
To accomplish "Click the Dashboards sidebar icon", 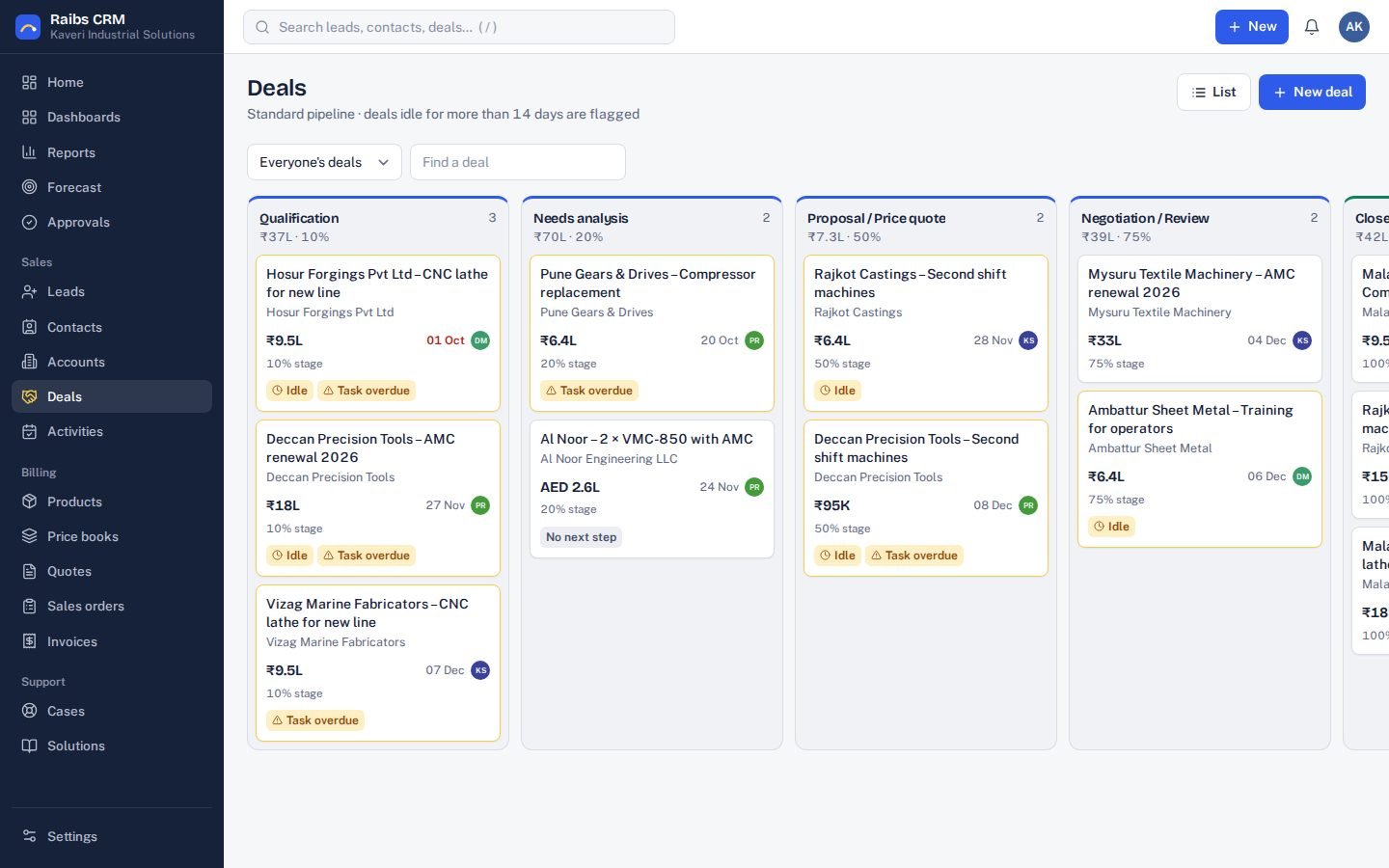I will coord(30,118).
